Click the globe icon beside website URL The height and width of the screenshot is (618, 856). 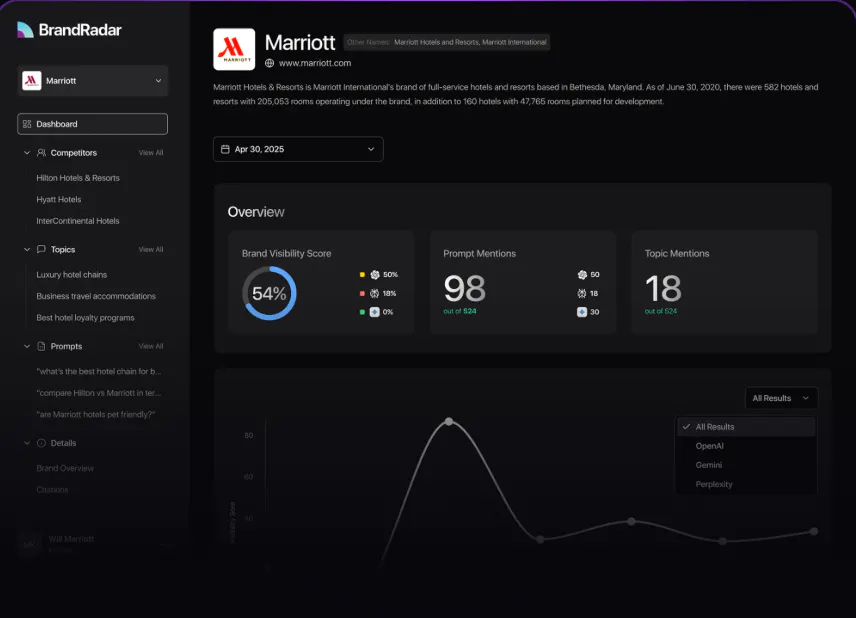[270, 63]
